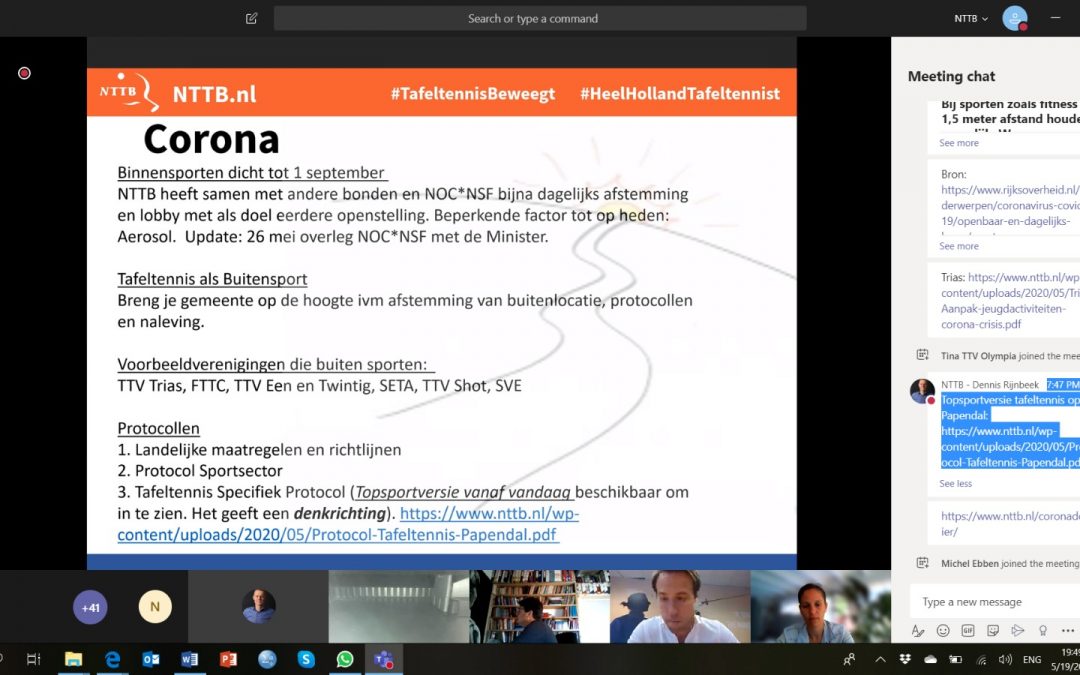Viewport: 1080px width, 675px height.
Task: Click the 'Corona' slide title
Action: click(x=211, y=139)
